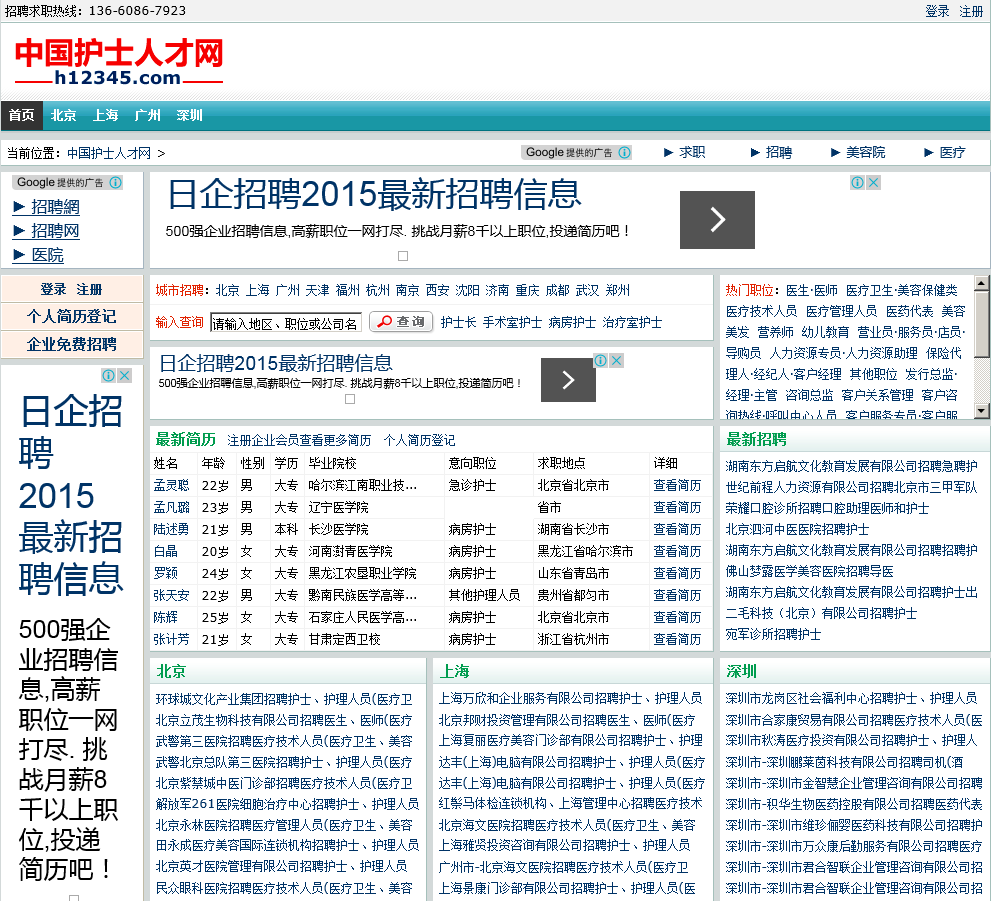
Task: Focus the region and job search input field
Action: click(x=285, y=323)
